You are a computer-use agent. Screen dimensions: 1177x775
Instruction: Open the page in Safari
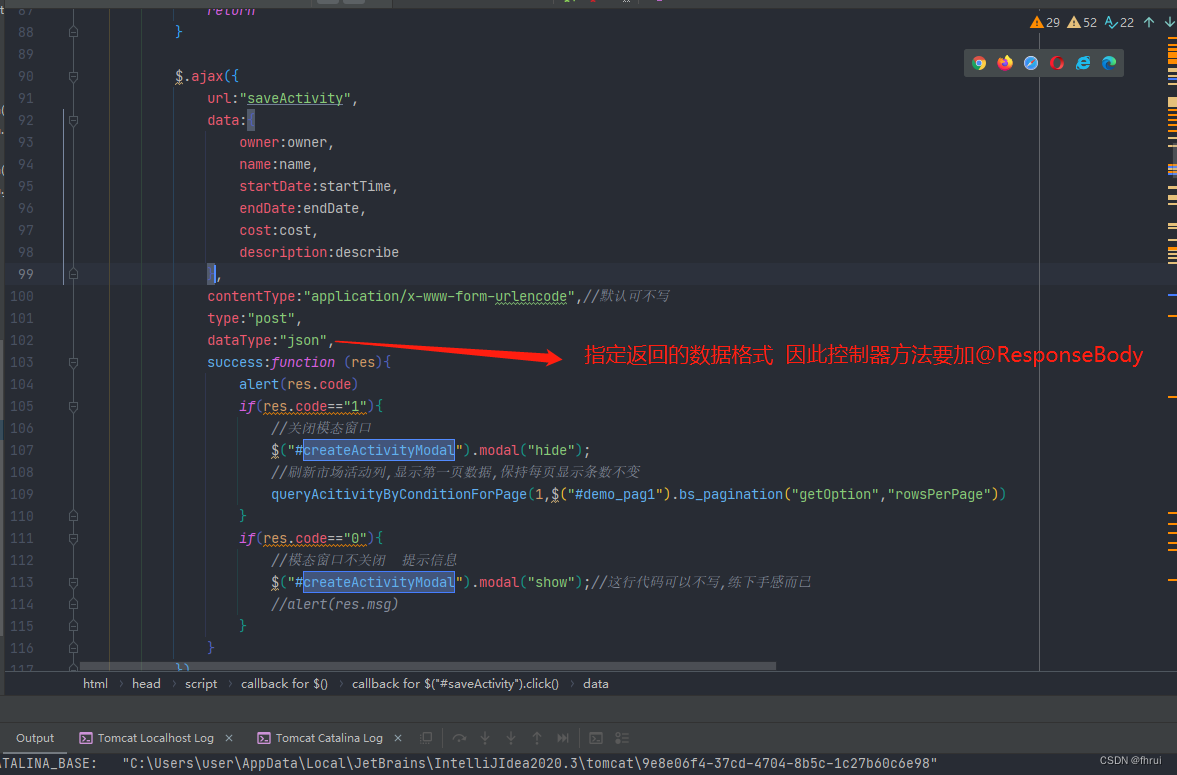point(1030,62)
